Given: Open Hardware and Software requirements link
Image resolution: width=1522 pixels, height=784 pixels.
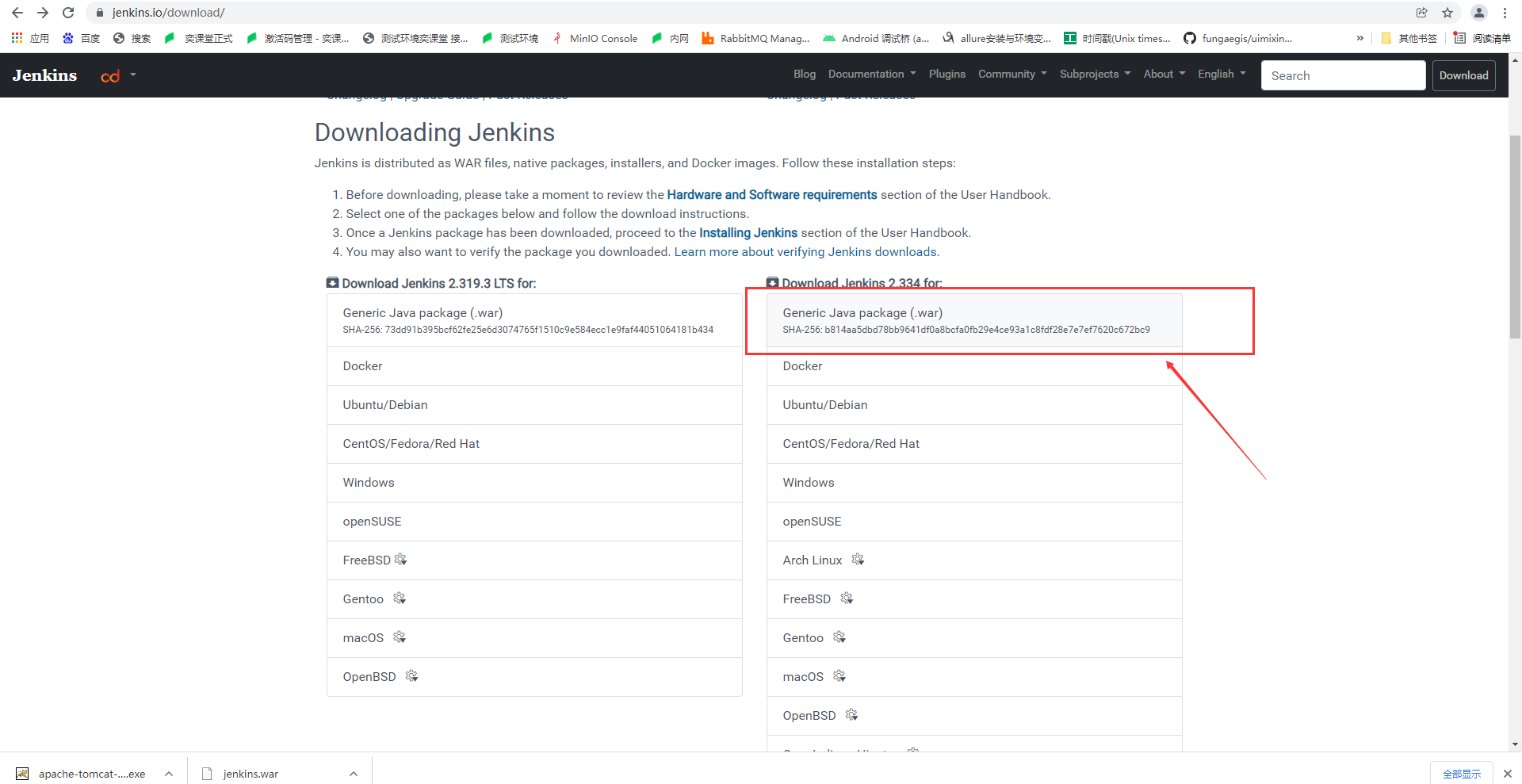Looking at the screenshot, I should click(772, 195).
